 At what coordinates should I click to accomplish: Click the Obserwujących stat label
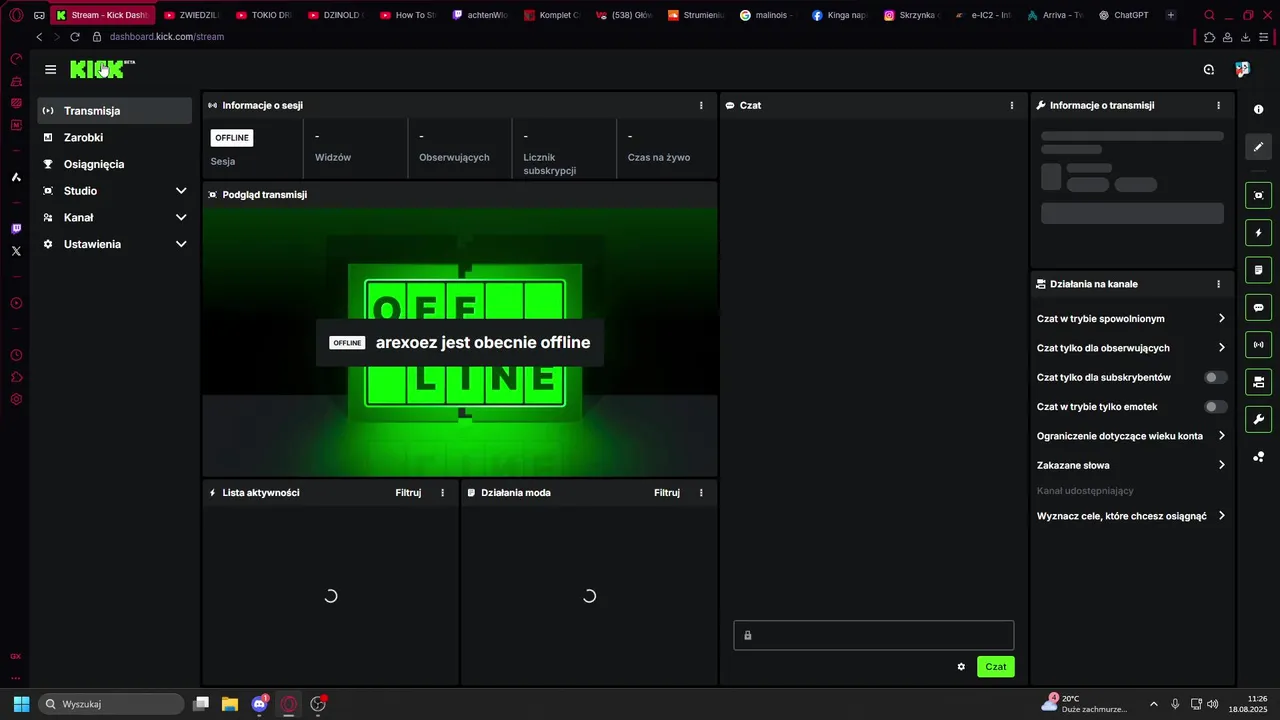pyautogui.click(x=454, y=158)
